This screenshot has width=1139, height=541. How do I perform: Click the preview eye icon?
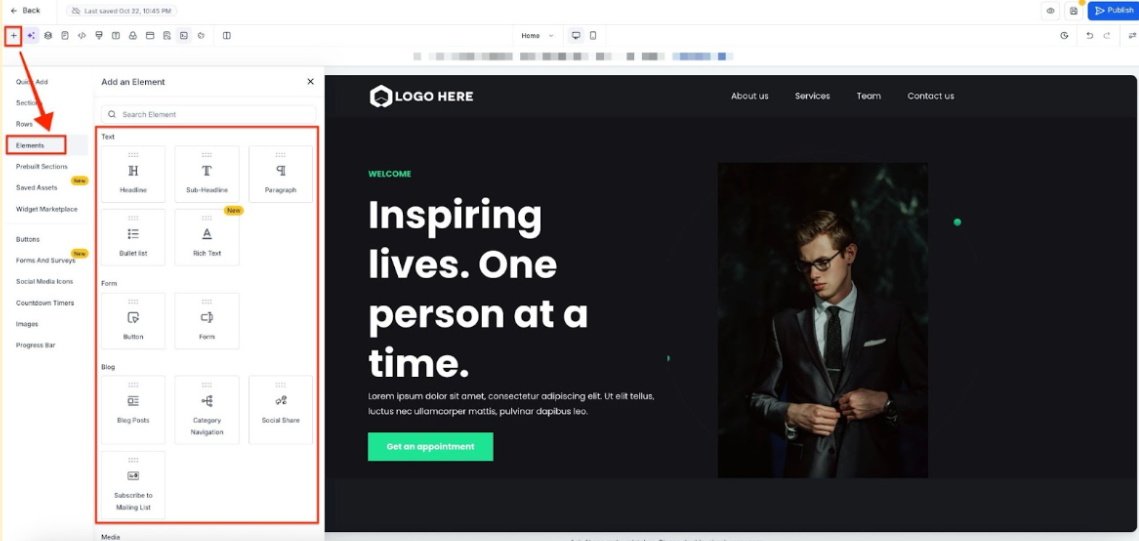click(1050, 11)
